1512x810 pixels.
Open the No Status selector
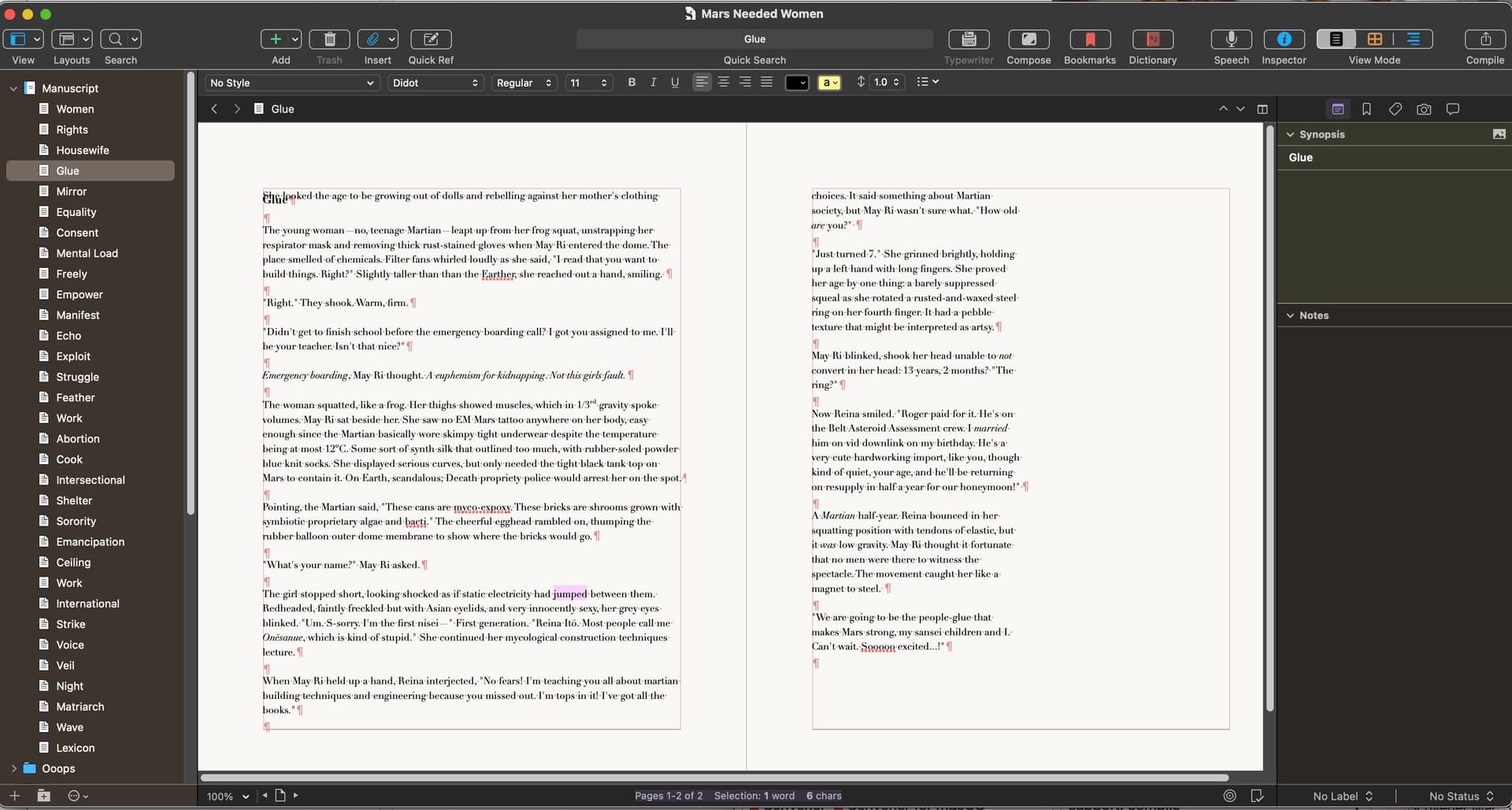click(x=1461, y=797)
